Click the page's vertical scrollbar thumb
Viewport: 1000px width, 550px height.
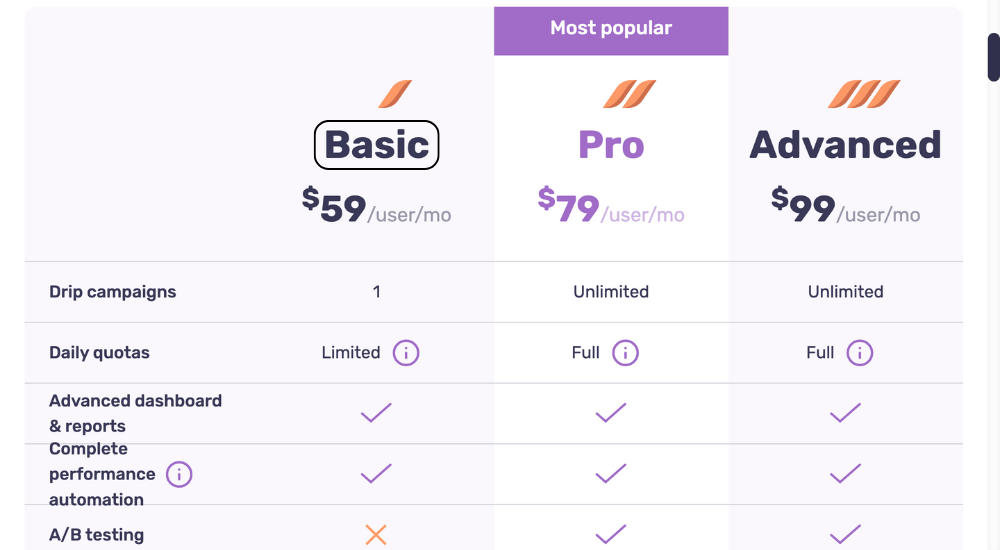pyautogui.click(x=994, y=57)
